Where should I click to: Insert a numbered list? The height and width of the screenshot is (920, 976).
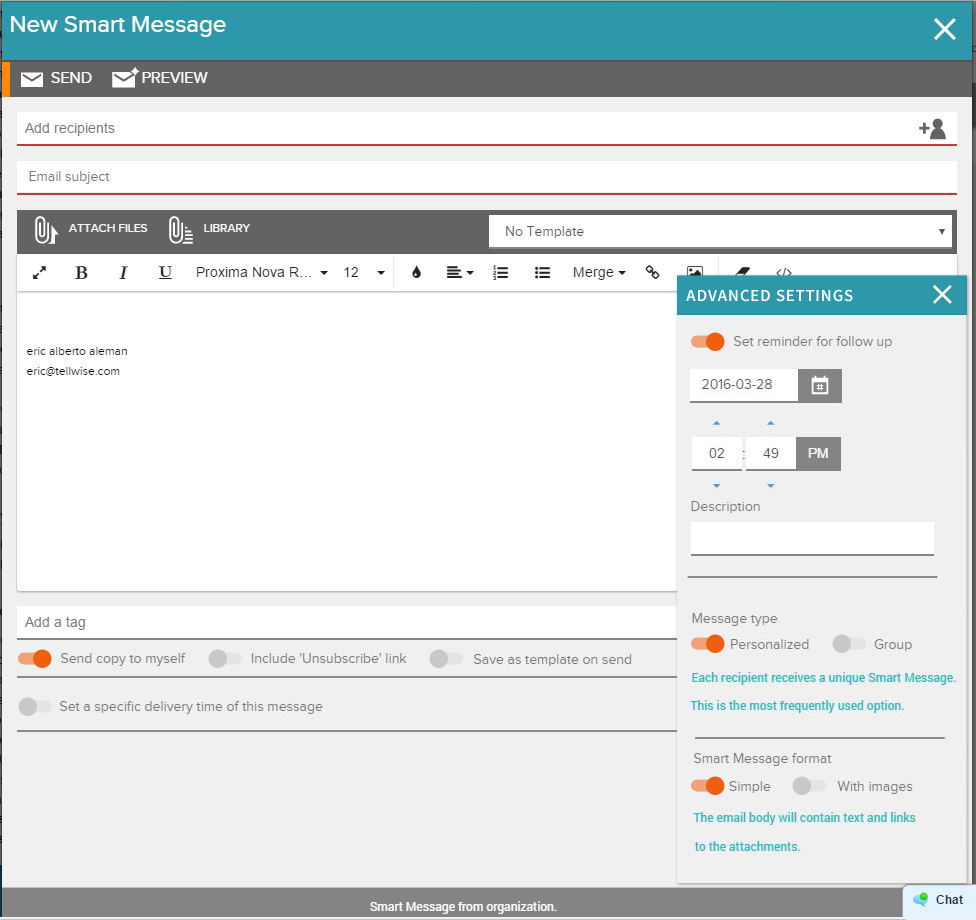(x=501, y=273)
